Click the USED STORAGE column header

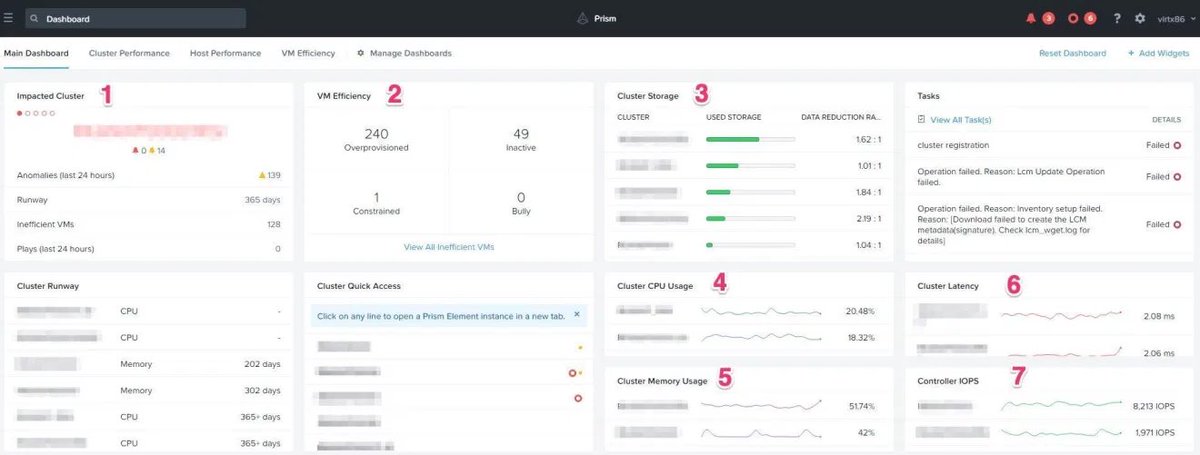point(736,117)
